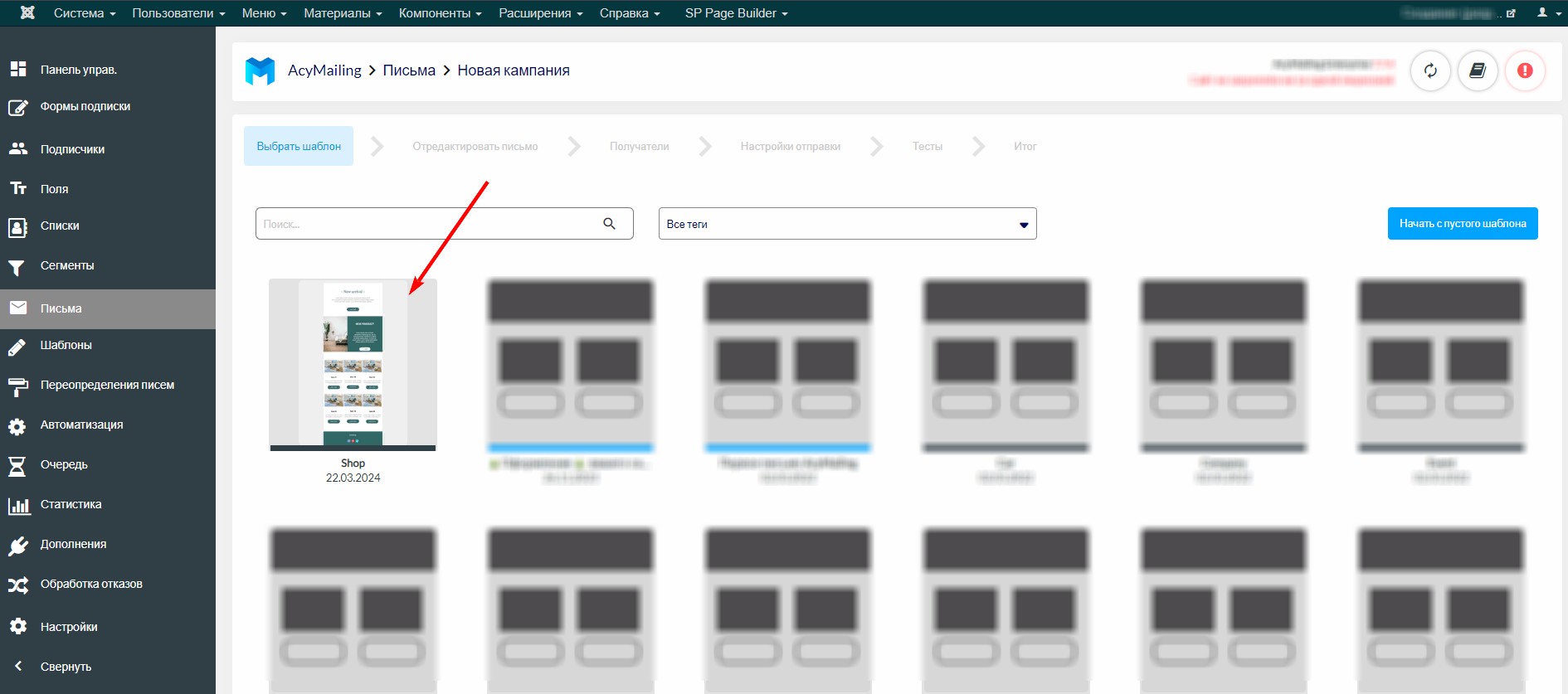The height and width of the screenshot is (694, 1568).
Task: Select the Тесты step
Action: point(927,146)
